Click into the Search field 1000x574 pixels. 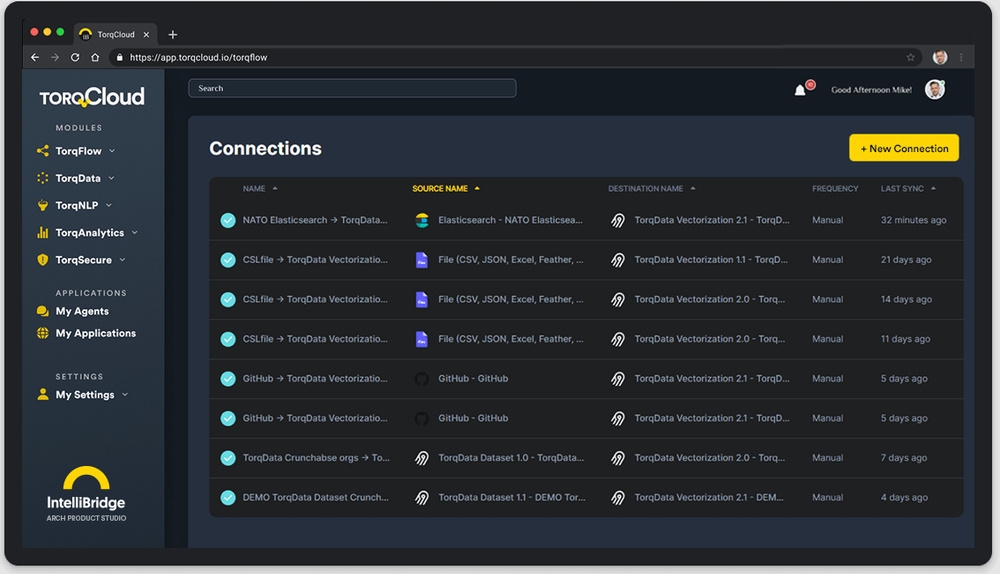point(352,89)
